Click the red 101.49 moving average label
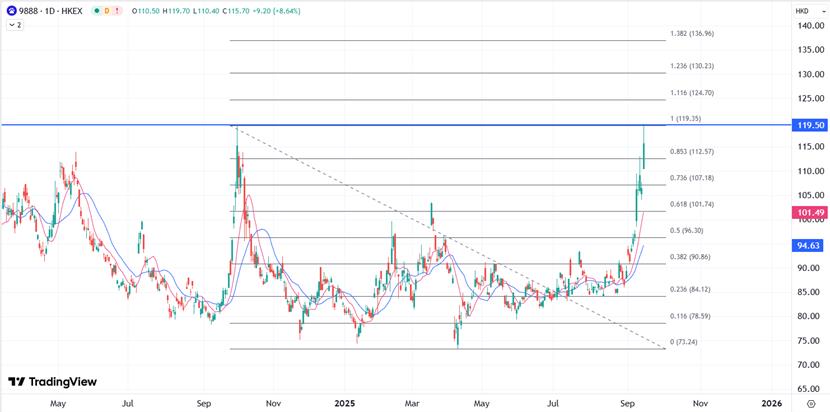830x412 pixels. [808, 213]
